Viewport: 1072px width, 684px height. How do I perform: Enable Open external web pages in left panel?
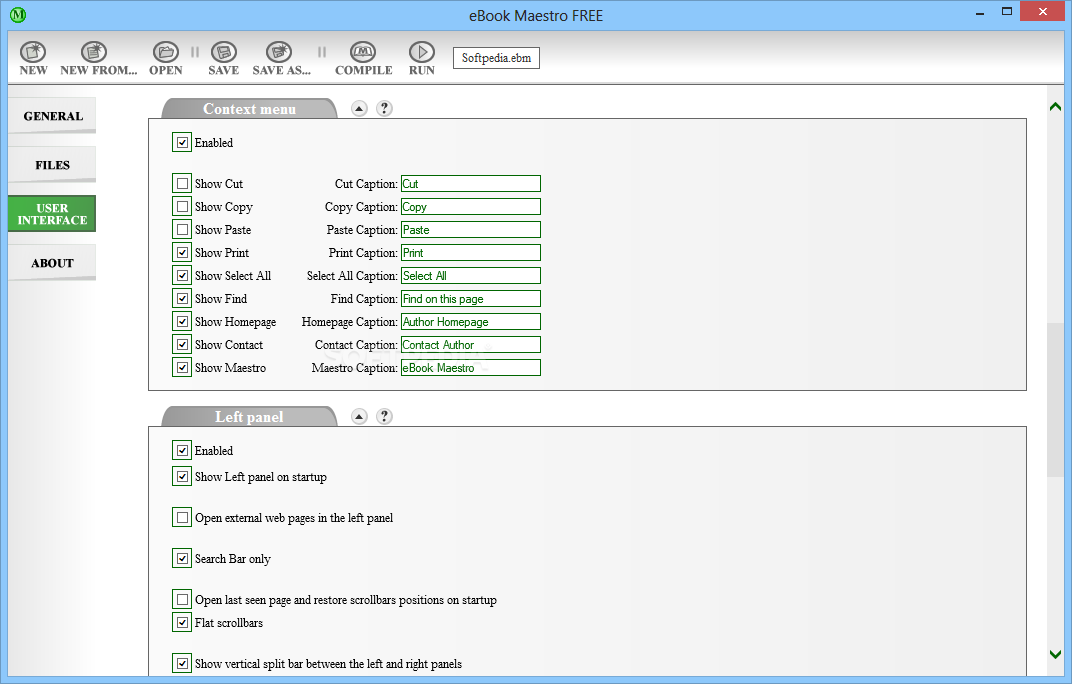click(182, 518)
